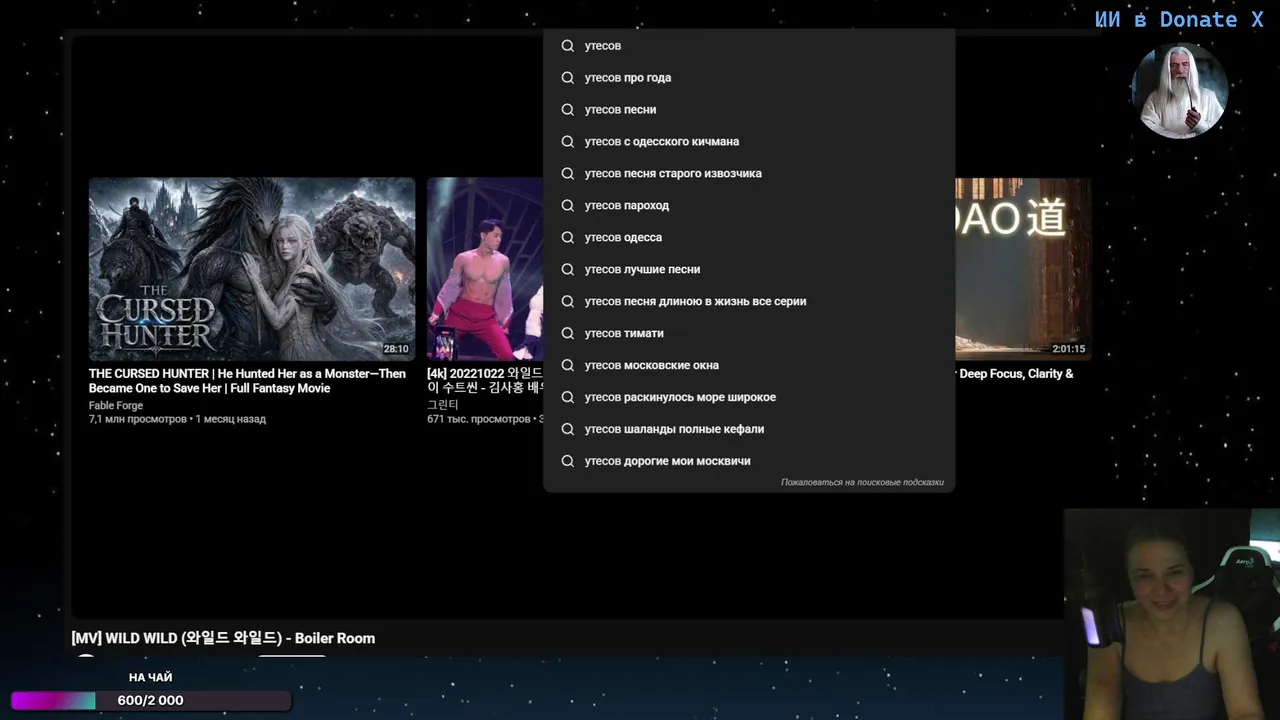Choose 'утесов московские окна' from suggestions
Screen dimensions: 1280x720
(x=749, y=365)
